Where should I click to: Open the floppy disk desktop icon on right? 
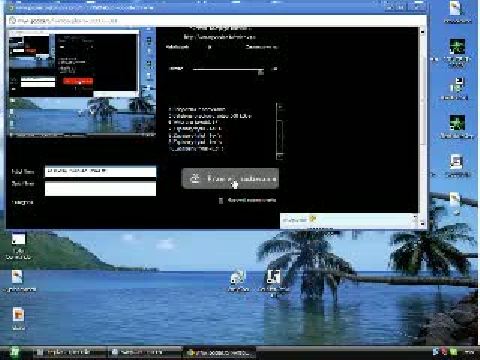(457, 85)
